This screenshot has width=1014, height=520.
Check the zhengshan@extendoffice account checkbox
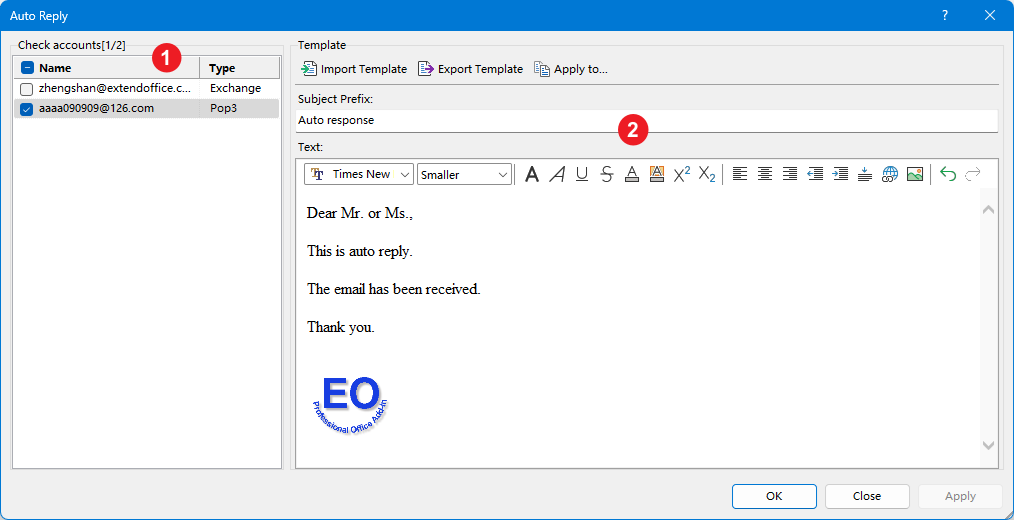[27, 89]
